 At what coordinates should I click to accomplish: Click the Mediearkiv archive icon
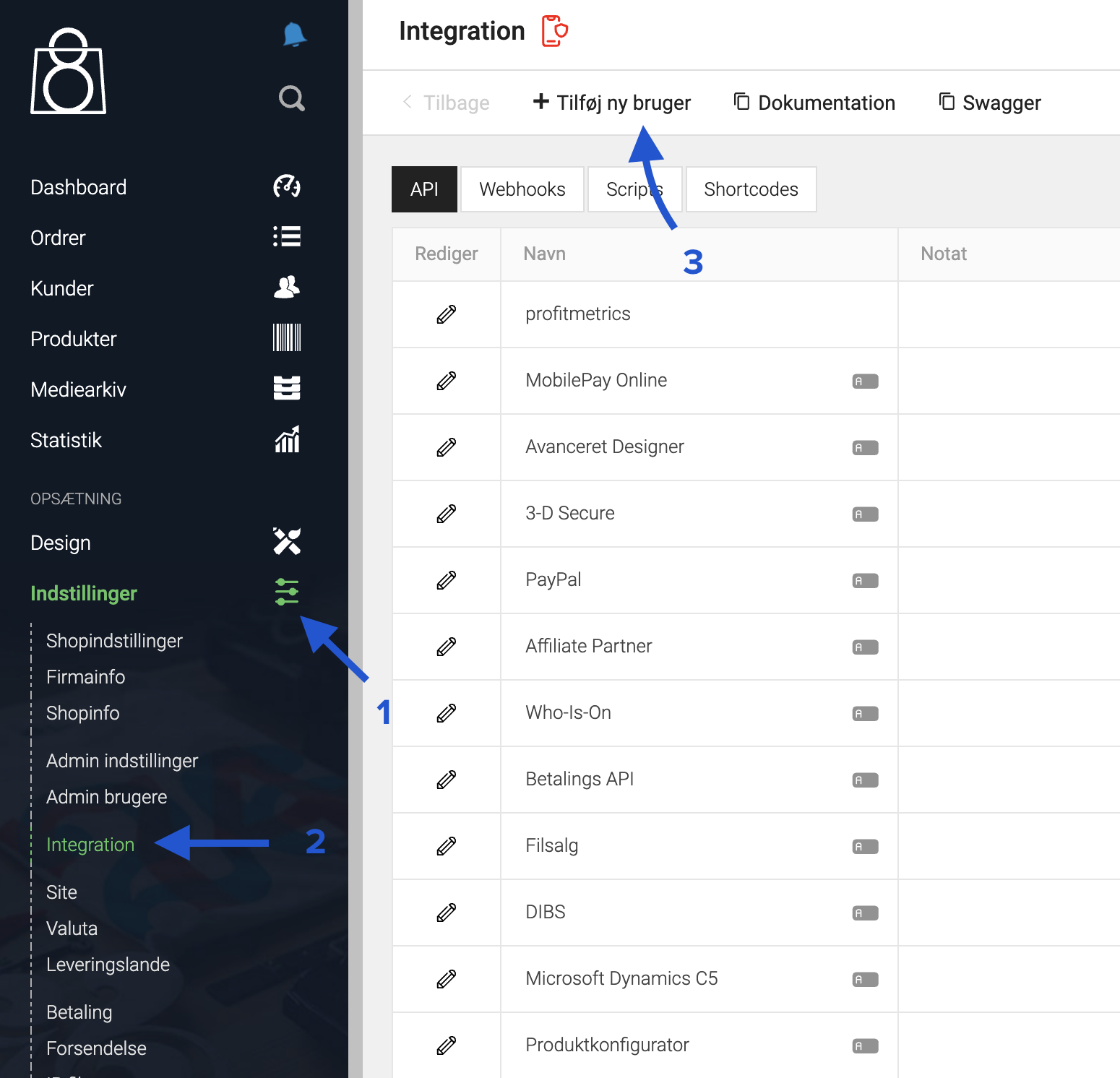(287, 388)
